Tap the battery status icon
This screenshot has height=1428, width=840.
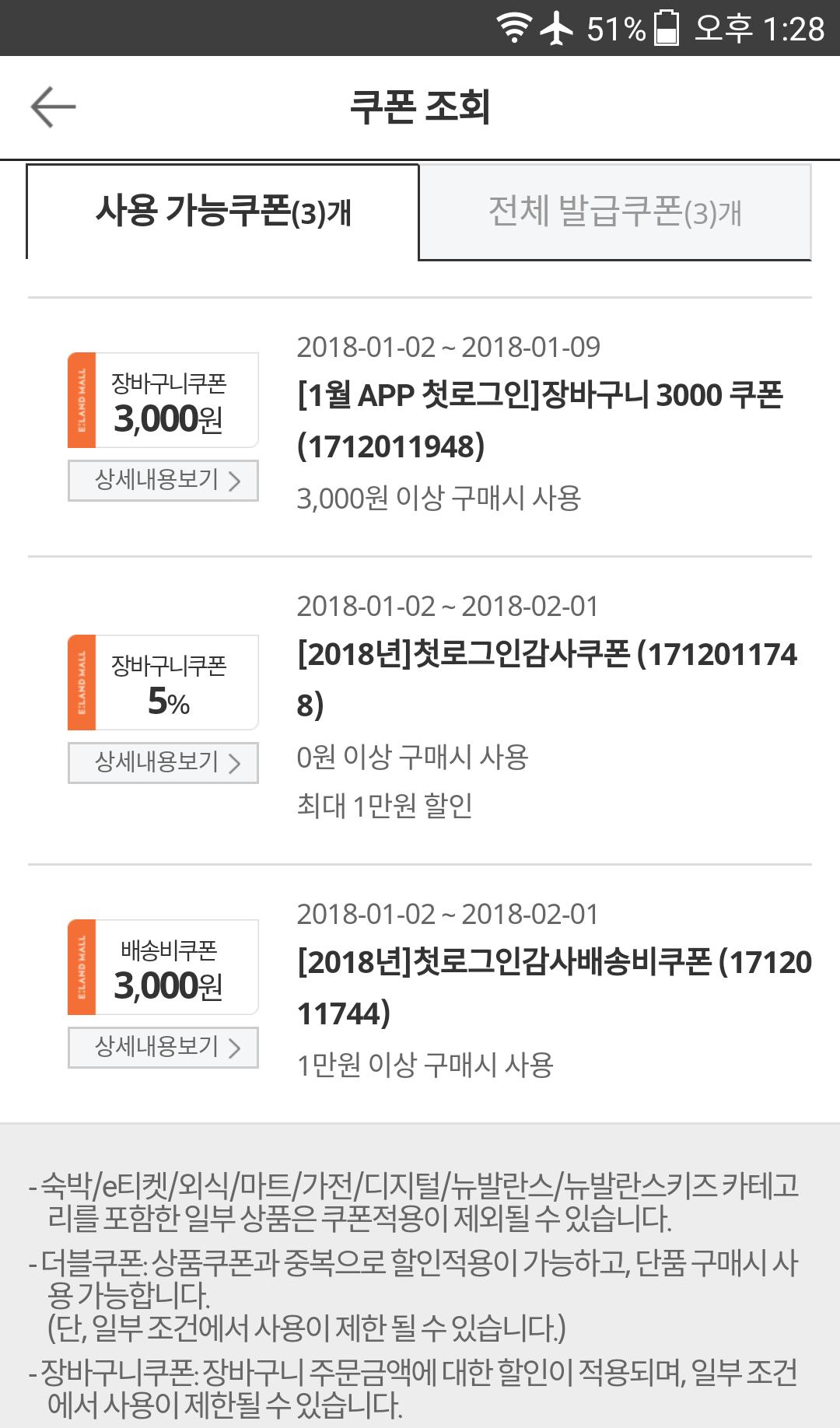[x=666, y=28]
